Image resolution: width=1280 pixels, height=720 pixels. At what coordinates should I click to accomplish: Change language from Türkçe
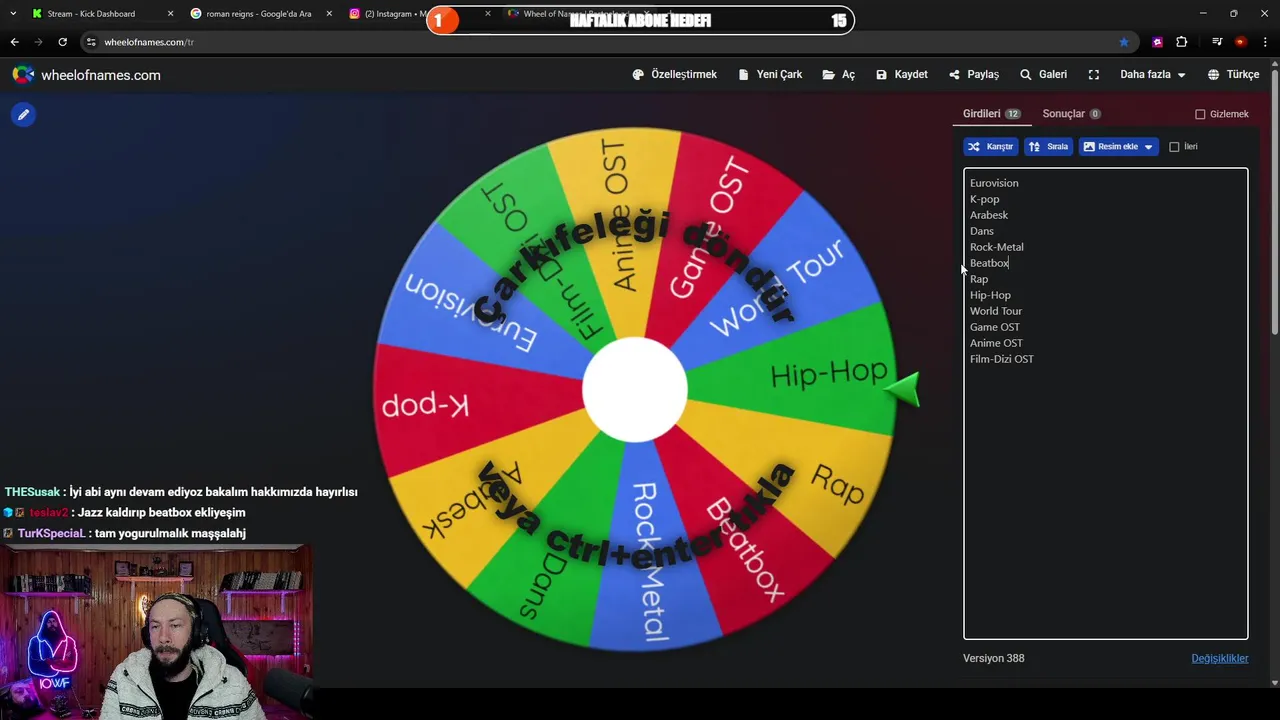[1233, 75]
